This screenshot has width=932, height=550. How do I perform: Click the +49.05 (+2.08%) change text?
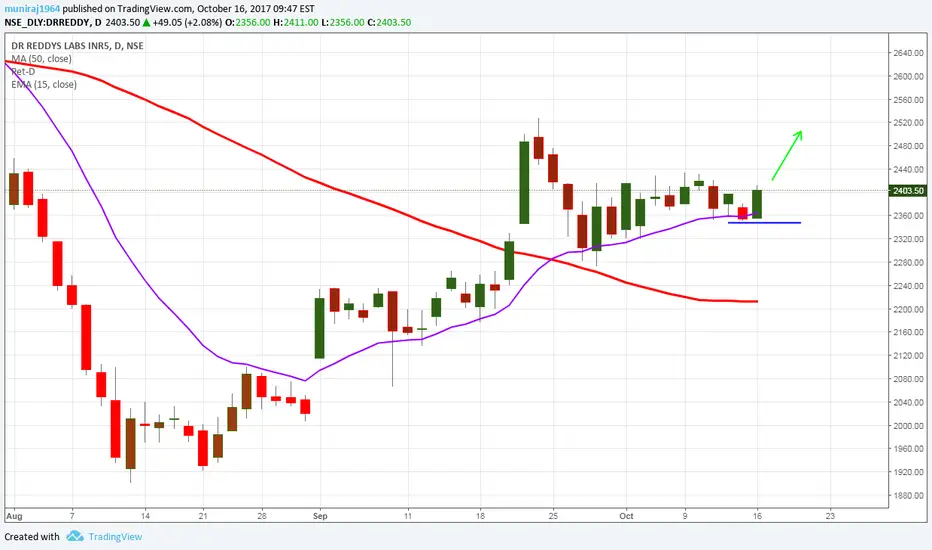pyautogui.click(x=186, y=23)
